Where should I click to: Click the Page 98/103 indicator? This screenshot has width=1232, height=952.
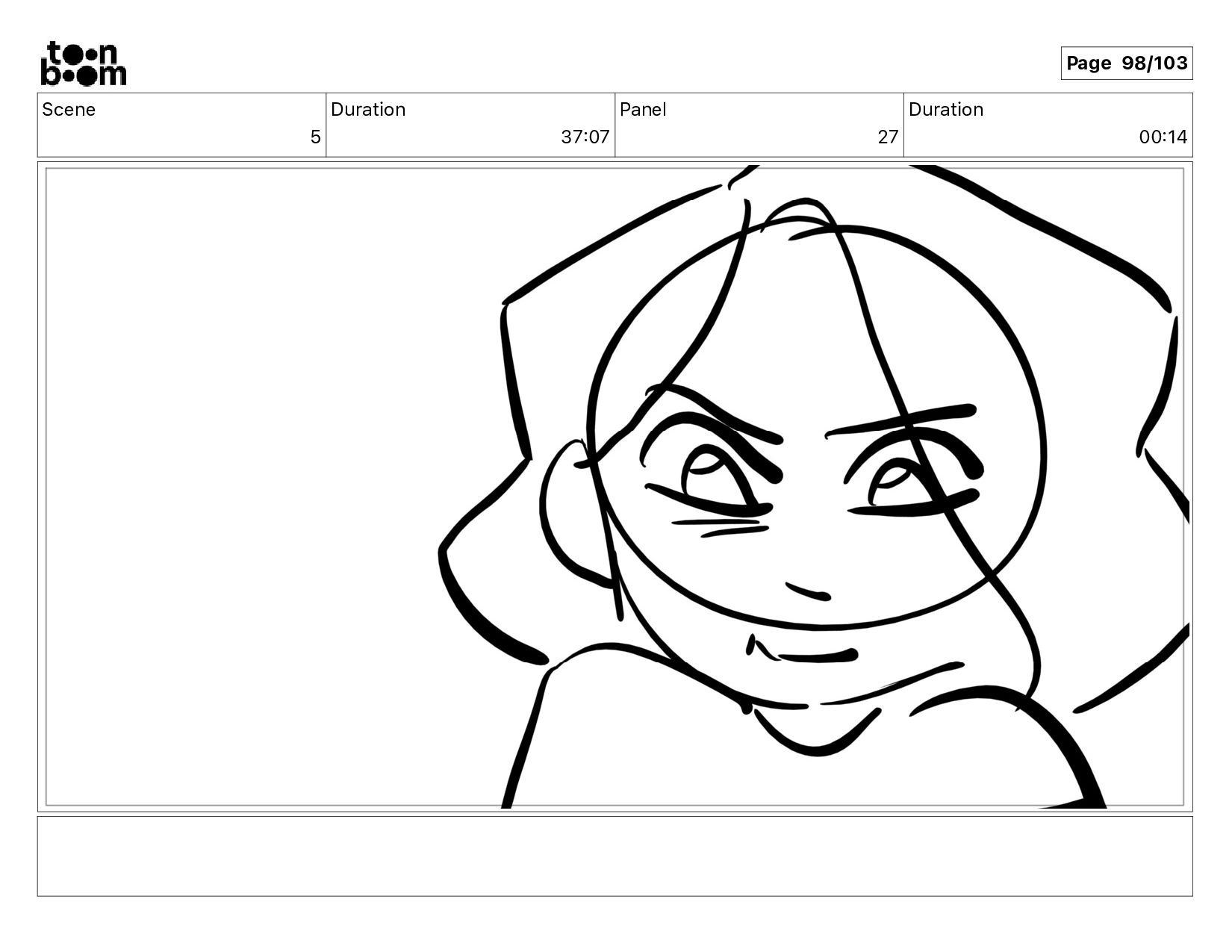coord(1126,63)
